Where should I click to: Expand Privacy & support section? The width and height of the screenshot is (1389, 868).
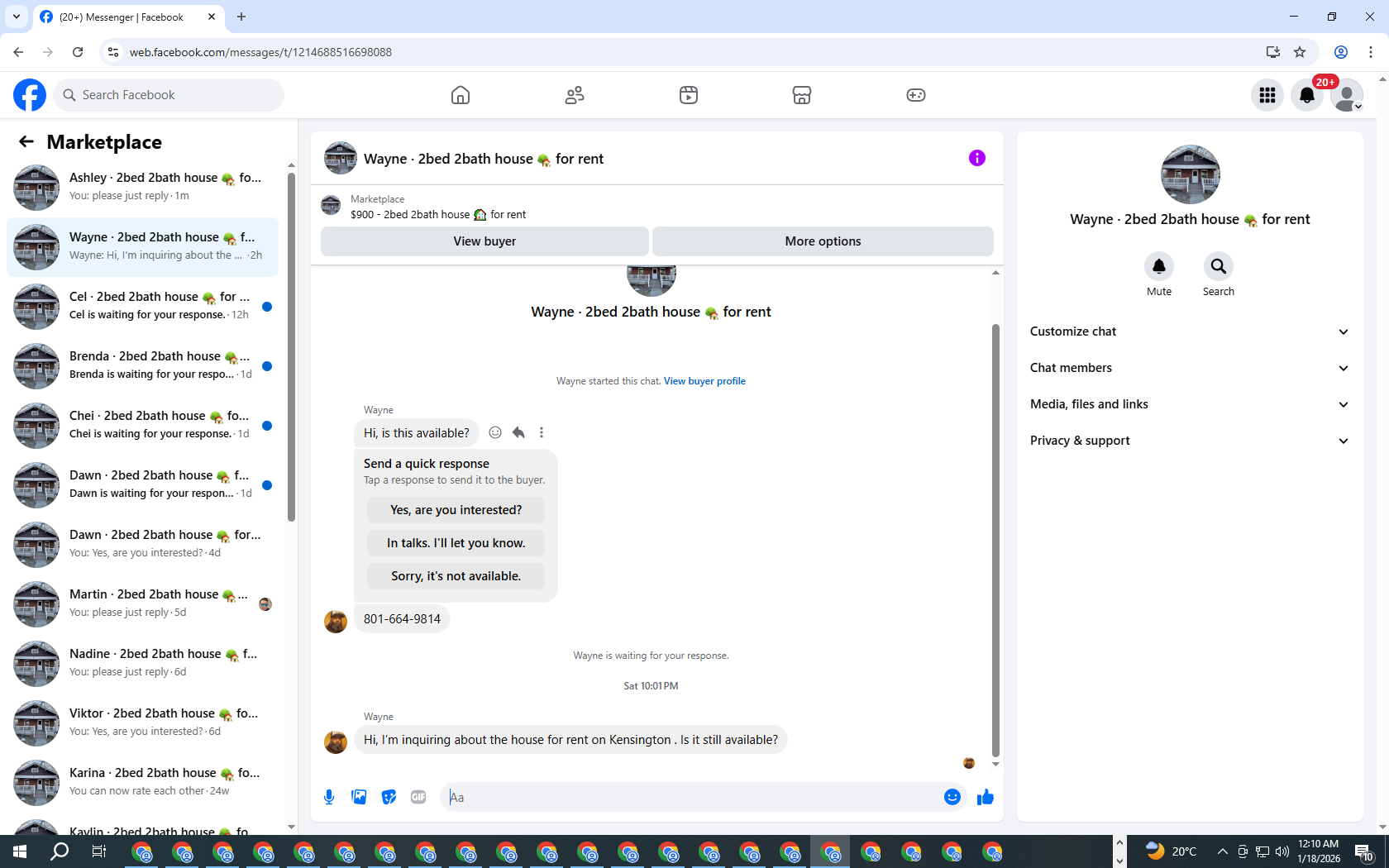point(1190,441)
